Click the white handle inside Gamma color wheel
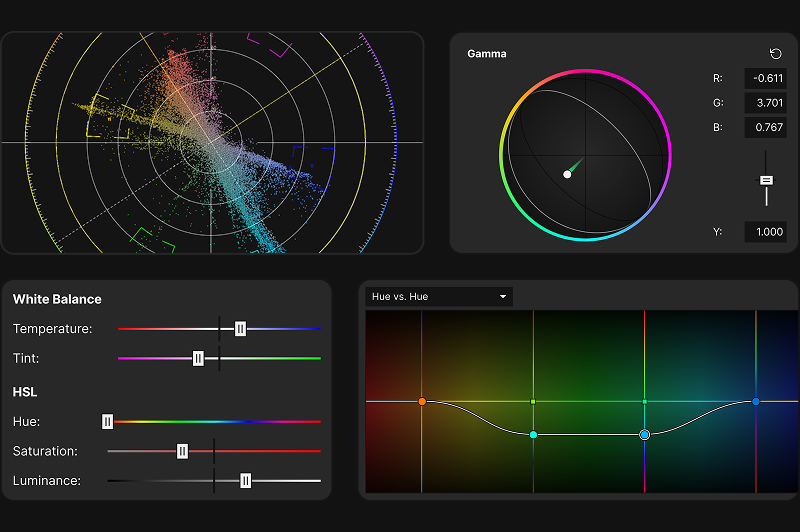Image resolution: width=800 pixels, height=532 pixels. [567, 174]
